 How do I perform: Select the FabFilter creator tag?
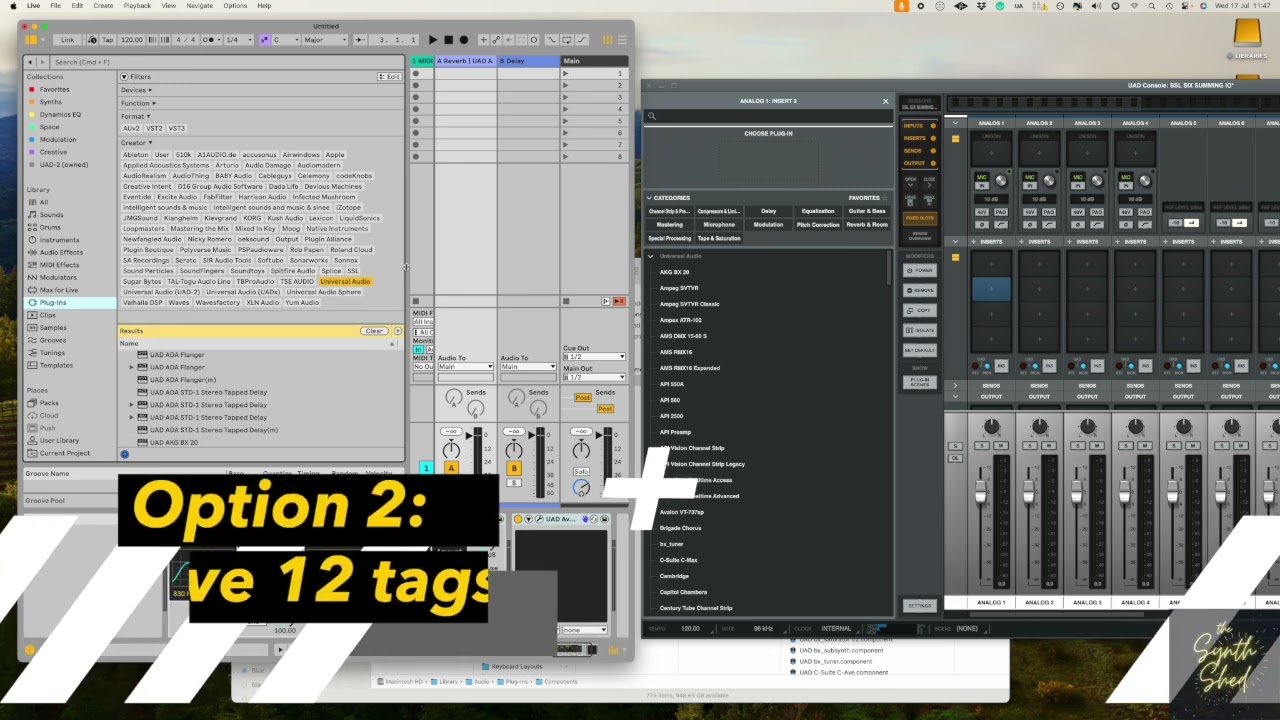coord(217,197)
